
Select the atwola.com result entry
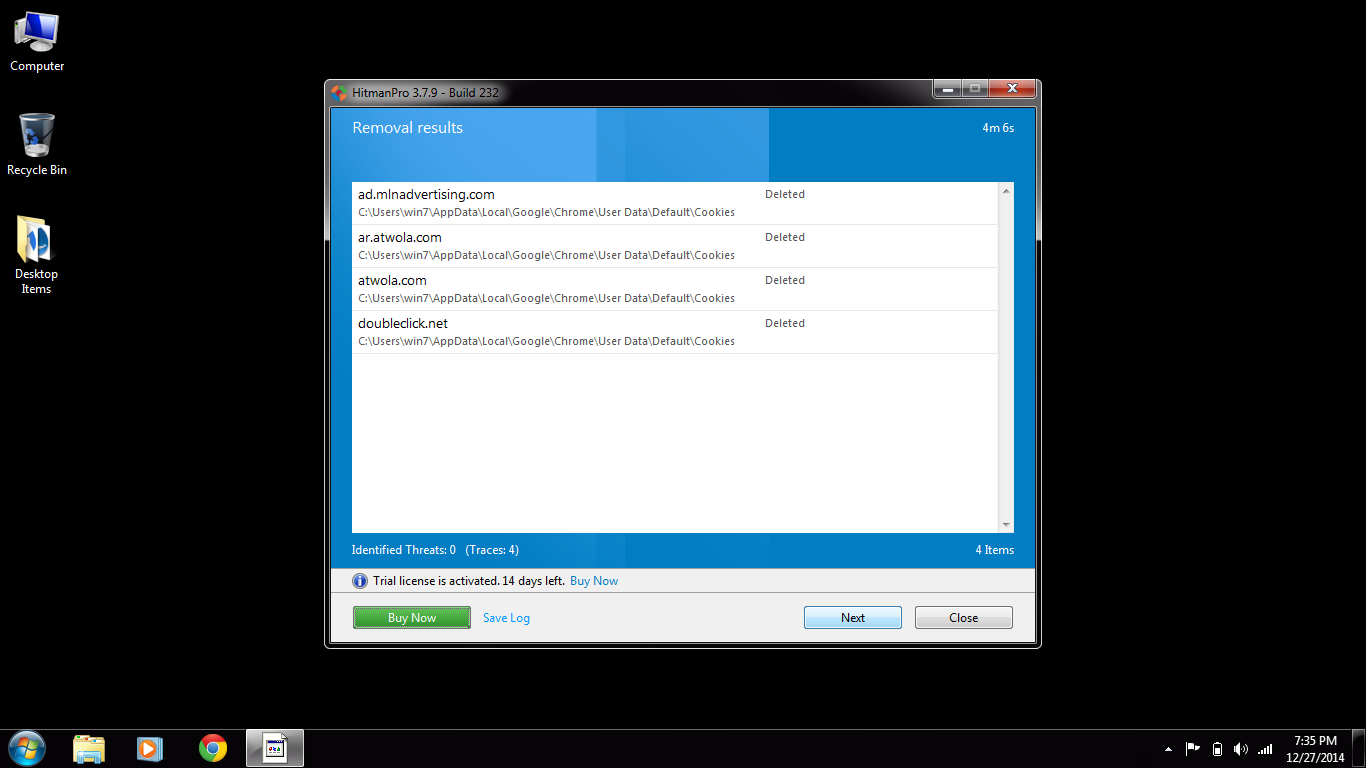click(x=675, y=289)
